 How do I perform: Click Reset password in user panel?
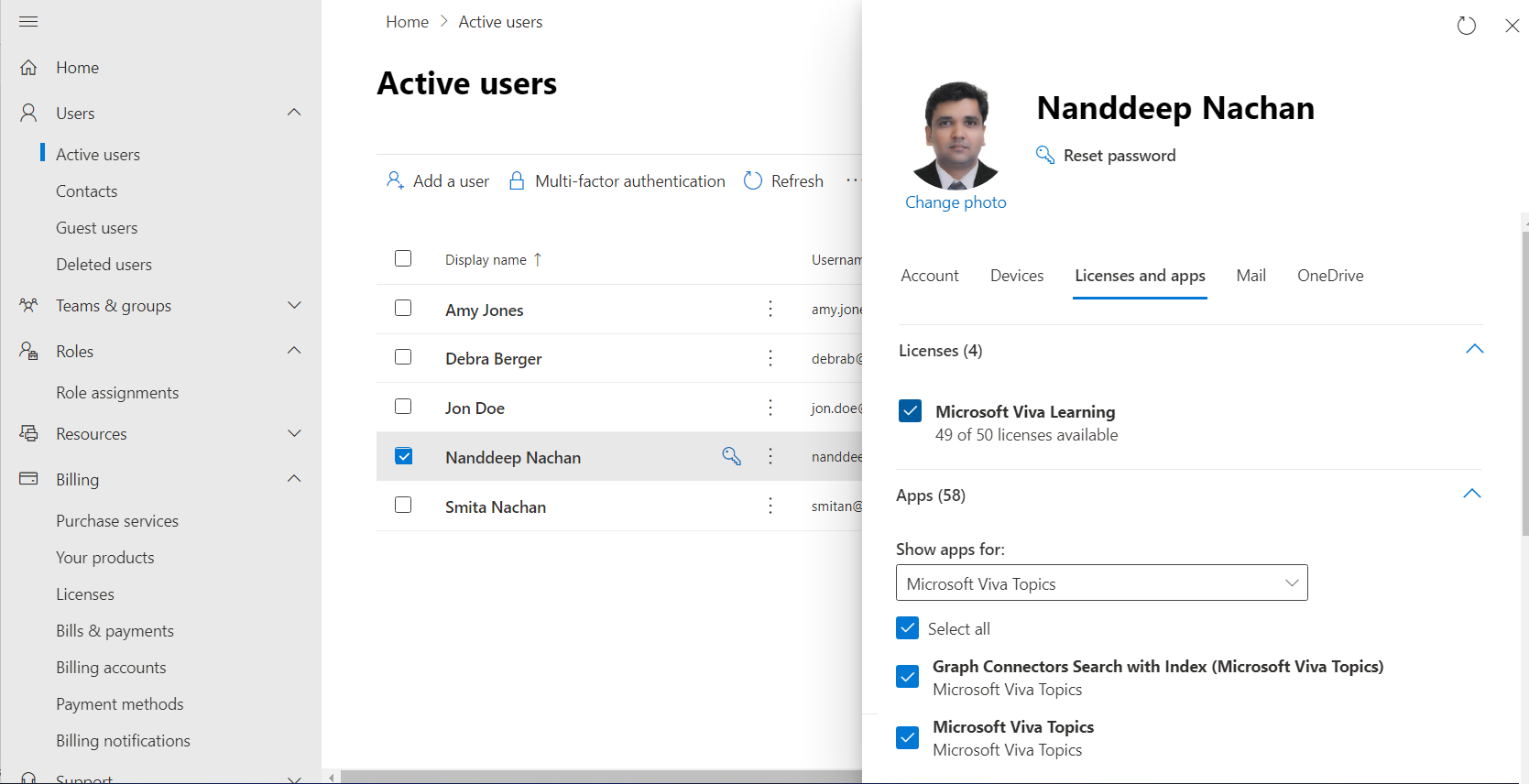click(1119, 156)
